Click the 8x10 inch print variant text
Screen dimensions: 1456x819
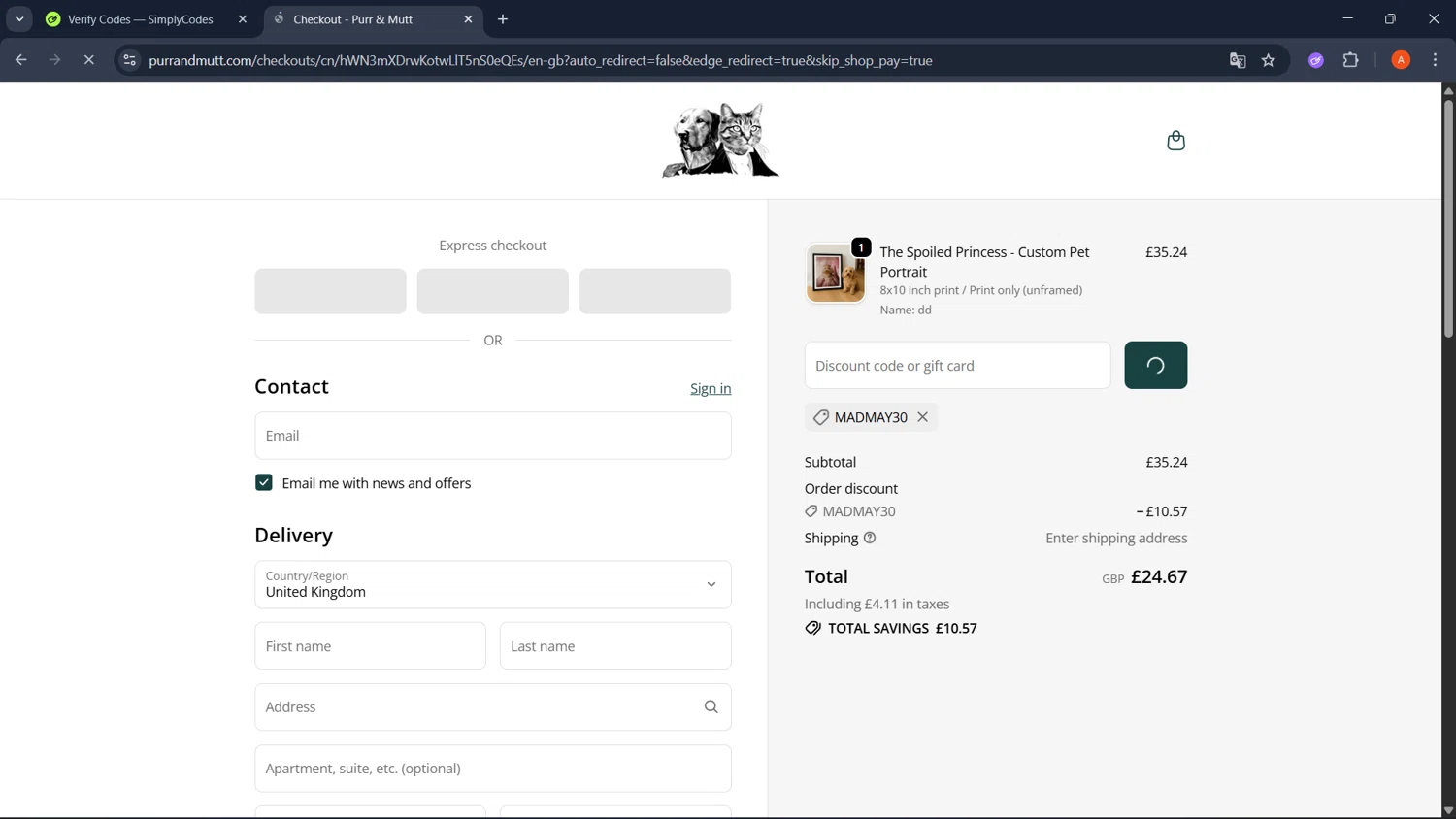tap(981, 290)
